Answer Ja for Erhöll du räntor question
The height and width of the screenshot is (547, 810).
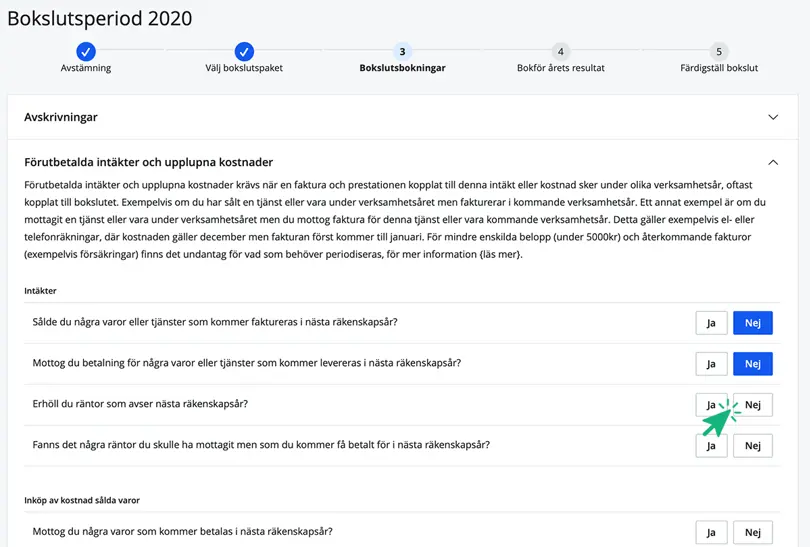[x=711, y=404]
